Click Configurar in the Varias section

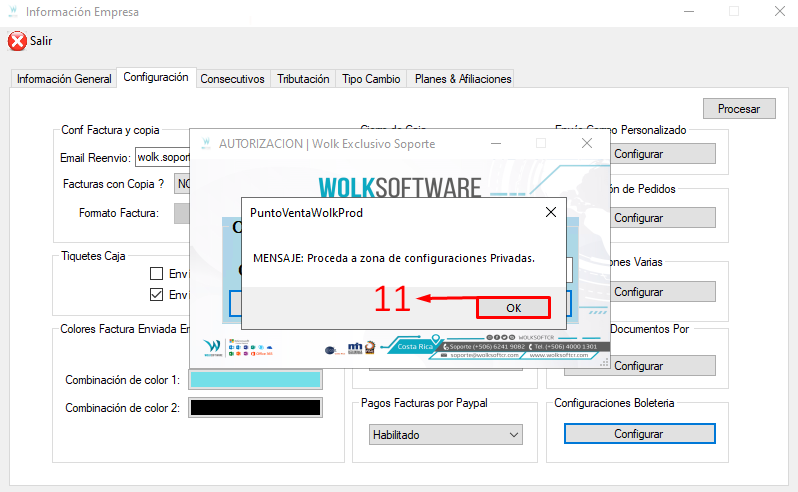point(662,292)
